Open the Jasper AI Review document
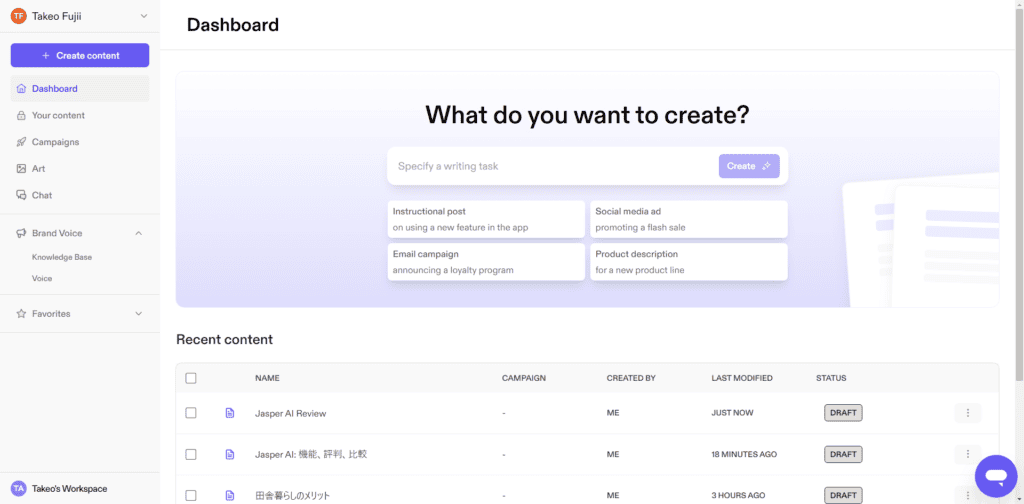Viewport: 1024px width, 504px height. pos(291,413)
